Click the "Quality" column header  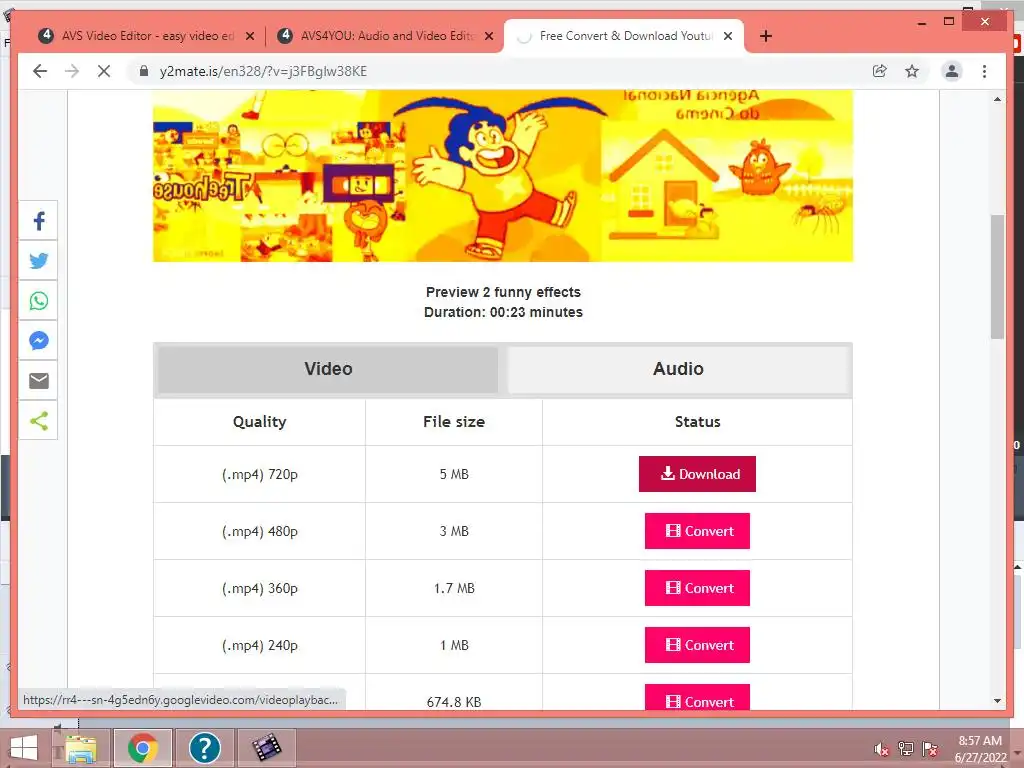(259, 422)
